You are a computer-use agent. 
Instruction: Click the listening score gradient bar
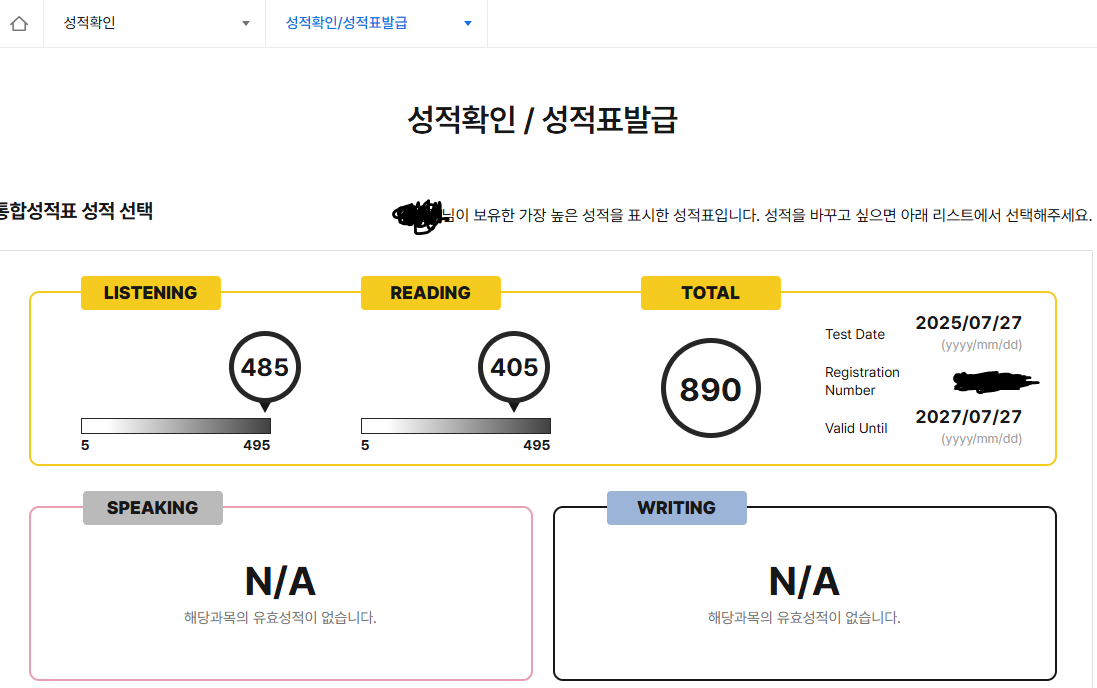tap(176, 426)
